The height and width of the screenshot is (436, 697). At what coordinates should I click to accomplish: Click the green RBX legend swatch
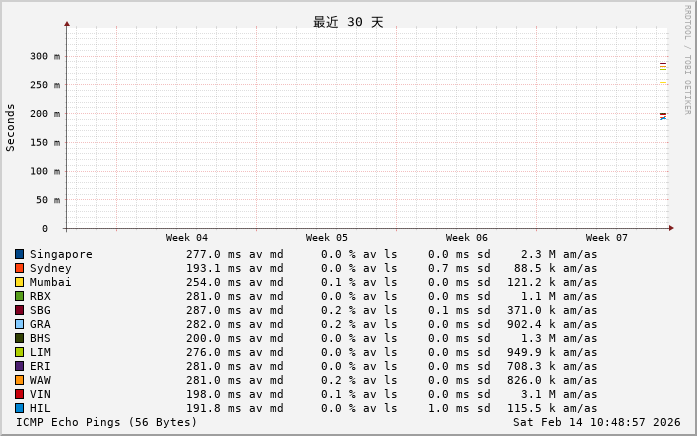coord(19,296)
